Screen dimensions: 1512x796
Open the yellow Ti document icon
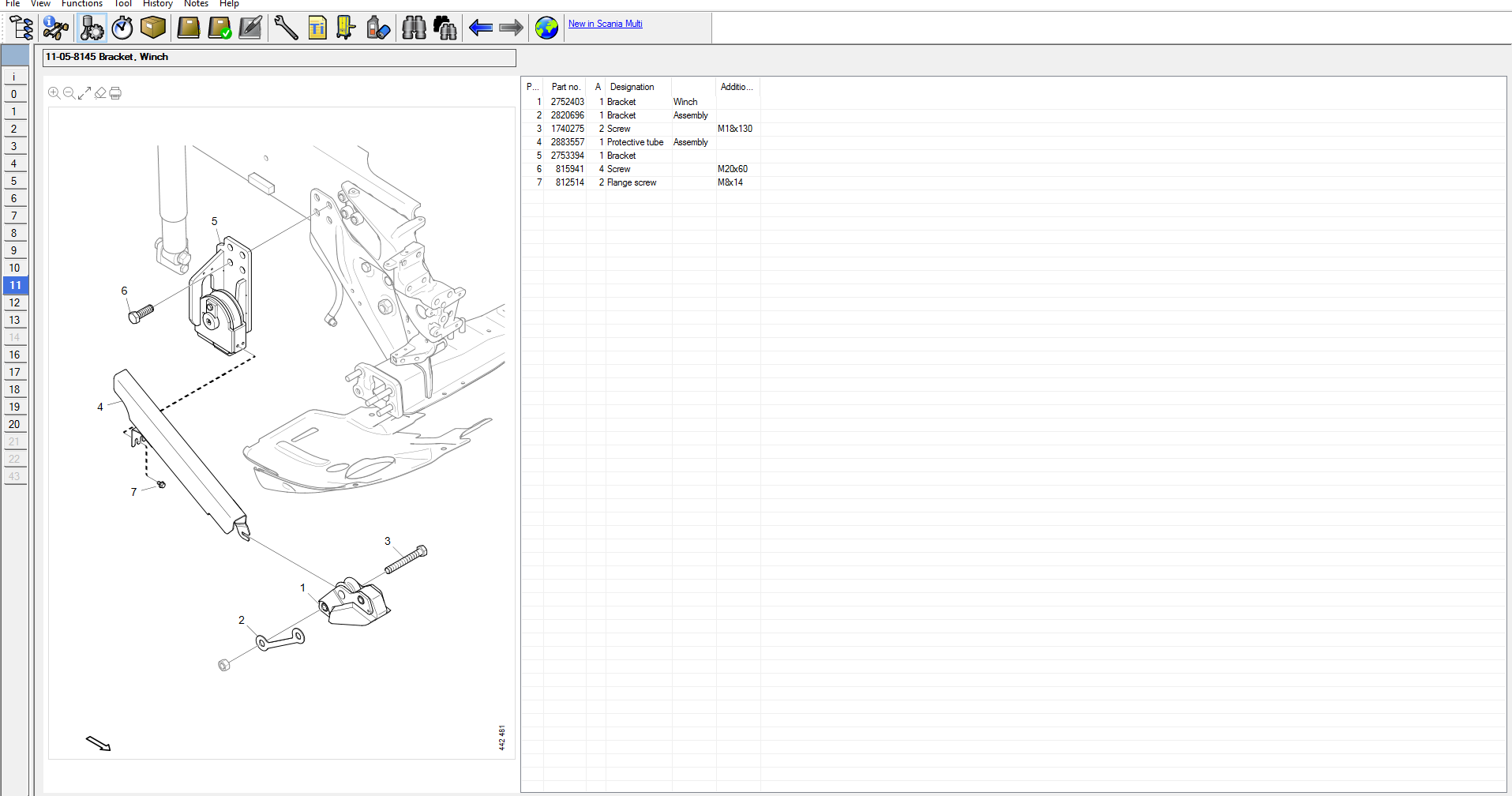coord(317,28)
